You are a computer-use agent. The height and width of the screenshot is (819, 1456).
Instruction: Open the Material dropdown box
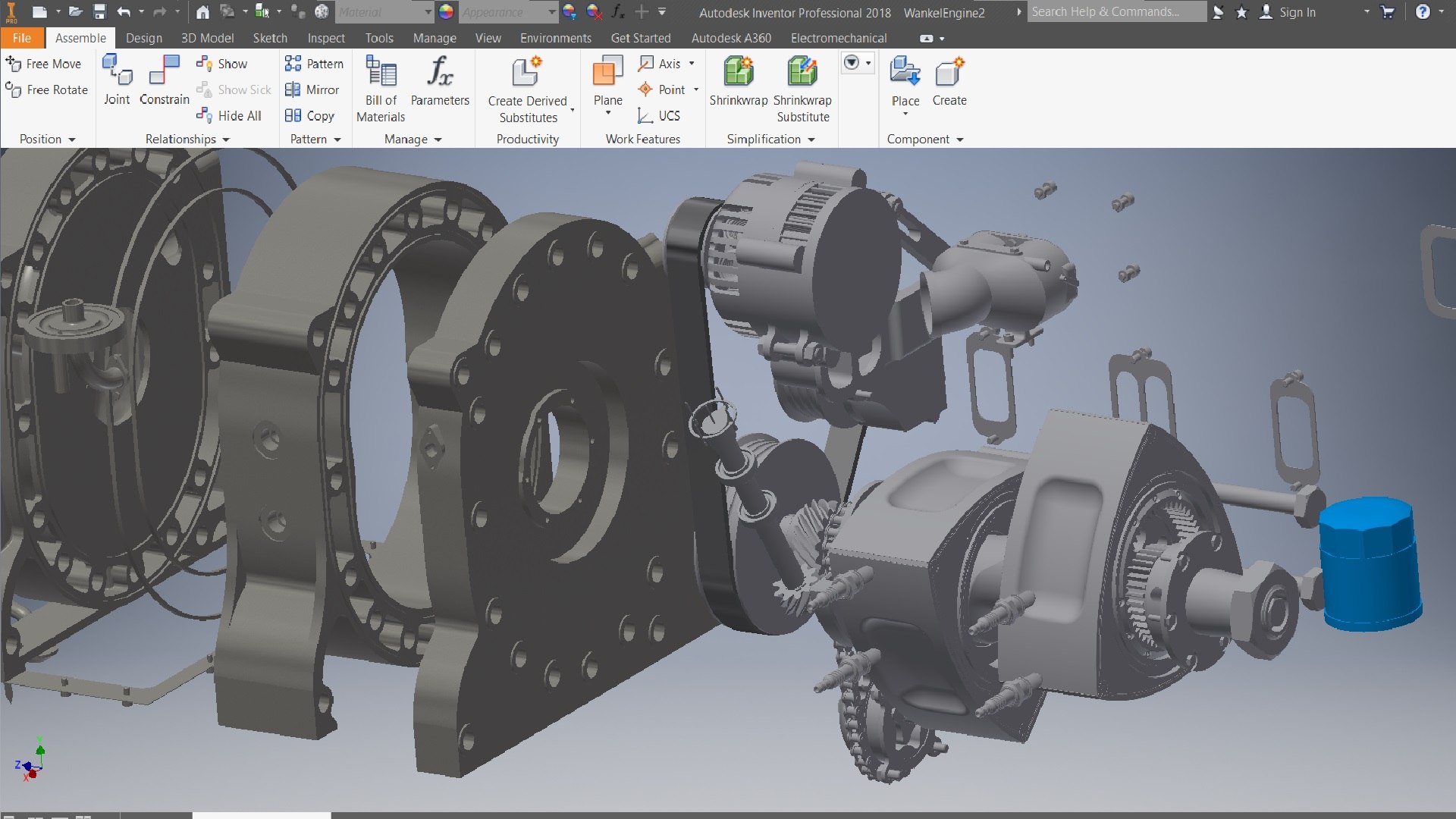(384, 11)
